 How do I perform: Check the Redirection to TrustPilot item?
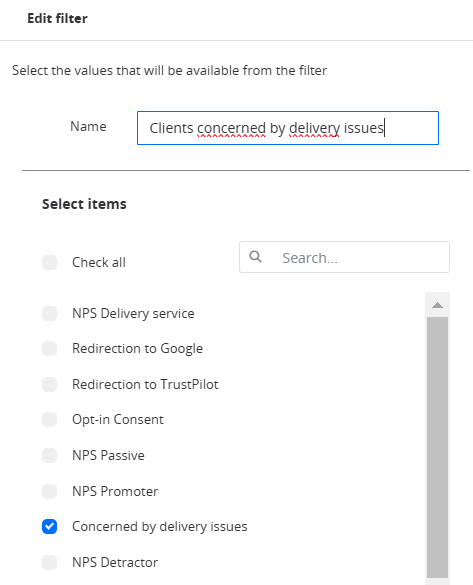pyautogui.click(x=50, y=384)
